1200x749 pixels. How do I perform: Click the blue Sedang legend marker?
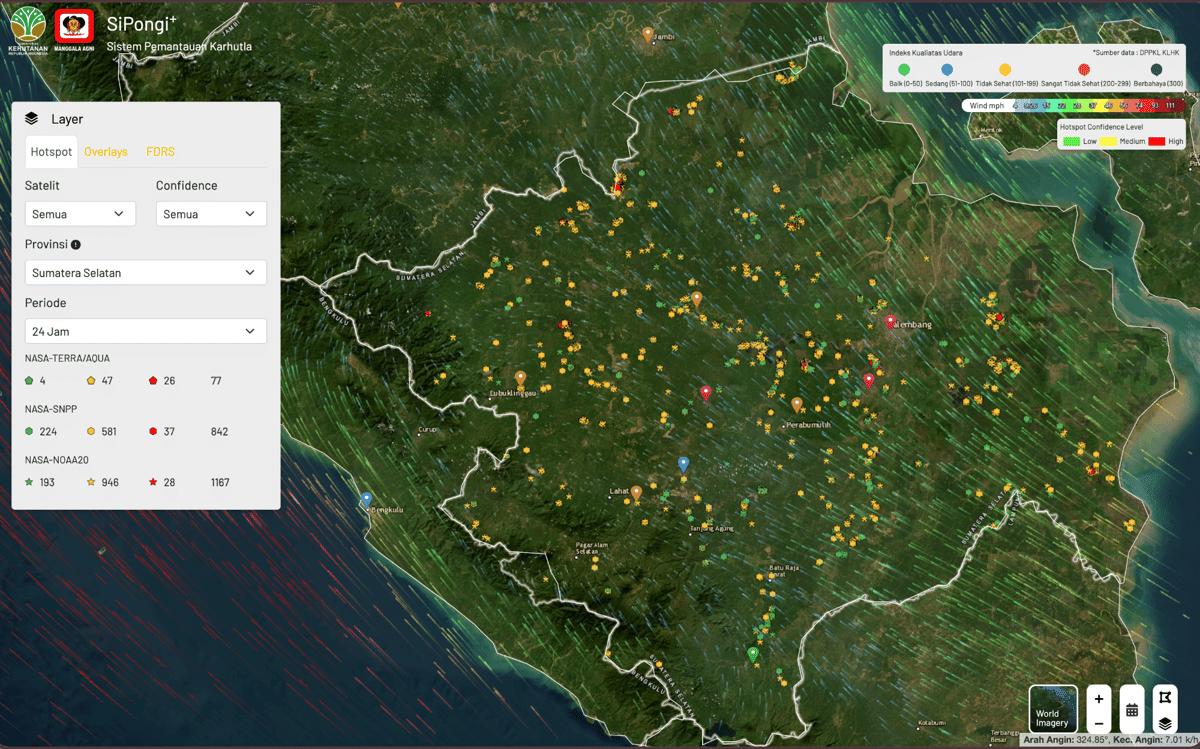[947, 69]
